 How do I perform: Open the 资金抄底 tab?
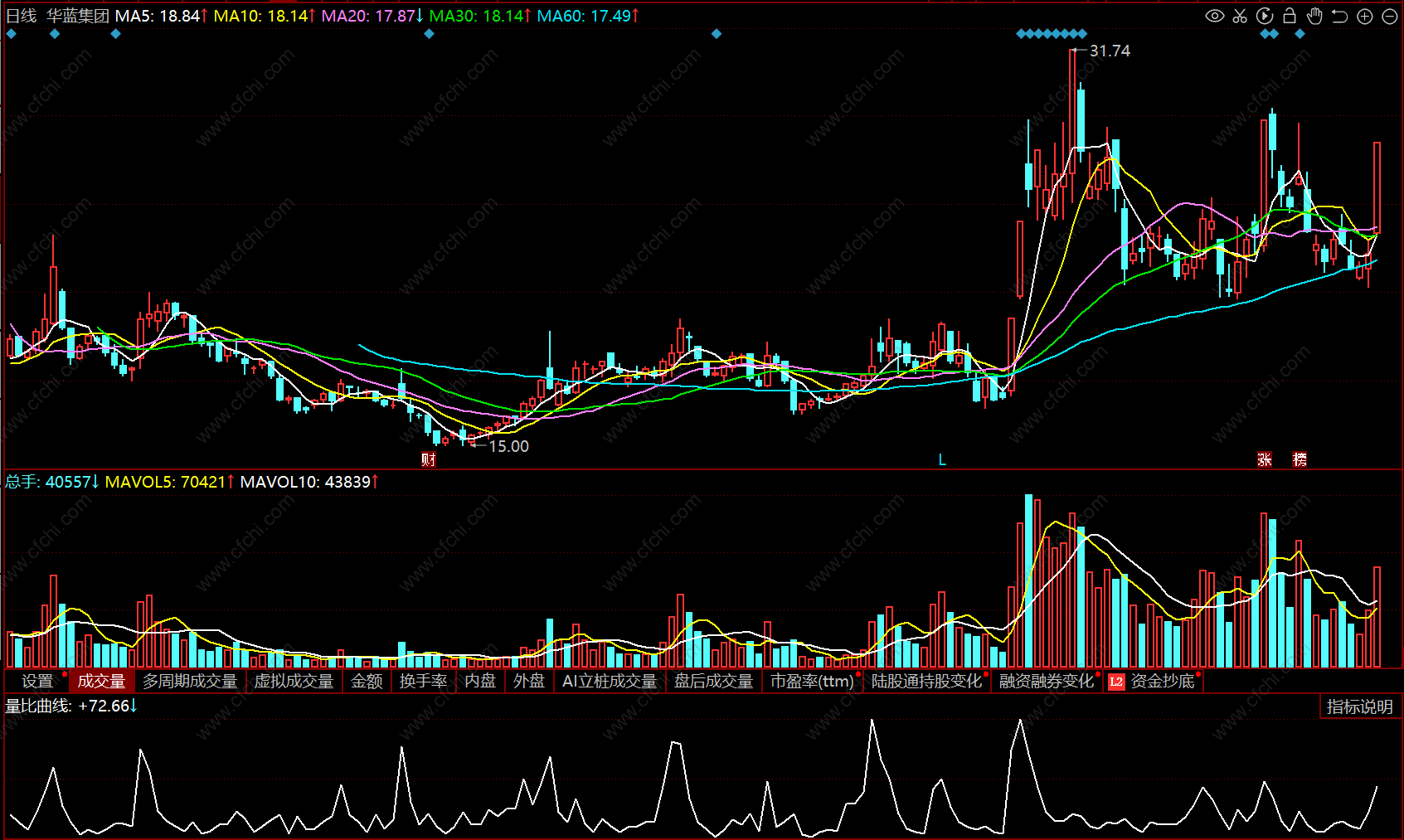tap(1163, 681)
